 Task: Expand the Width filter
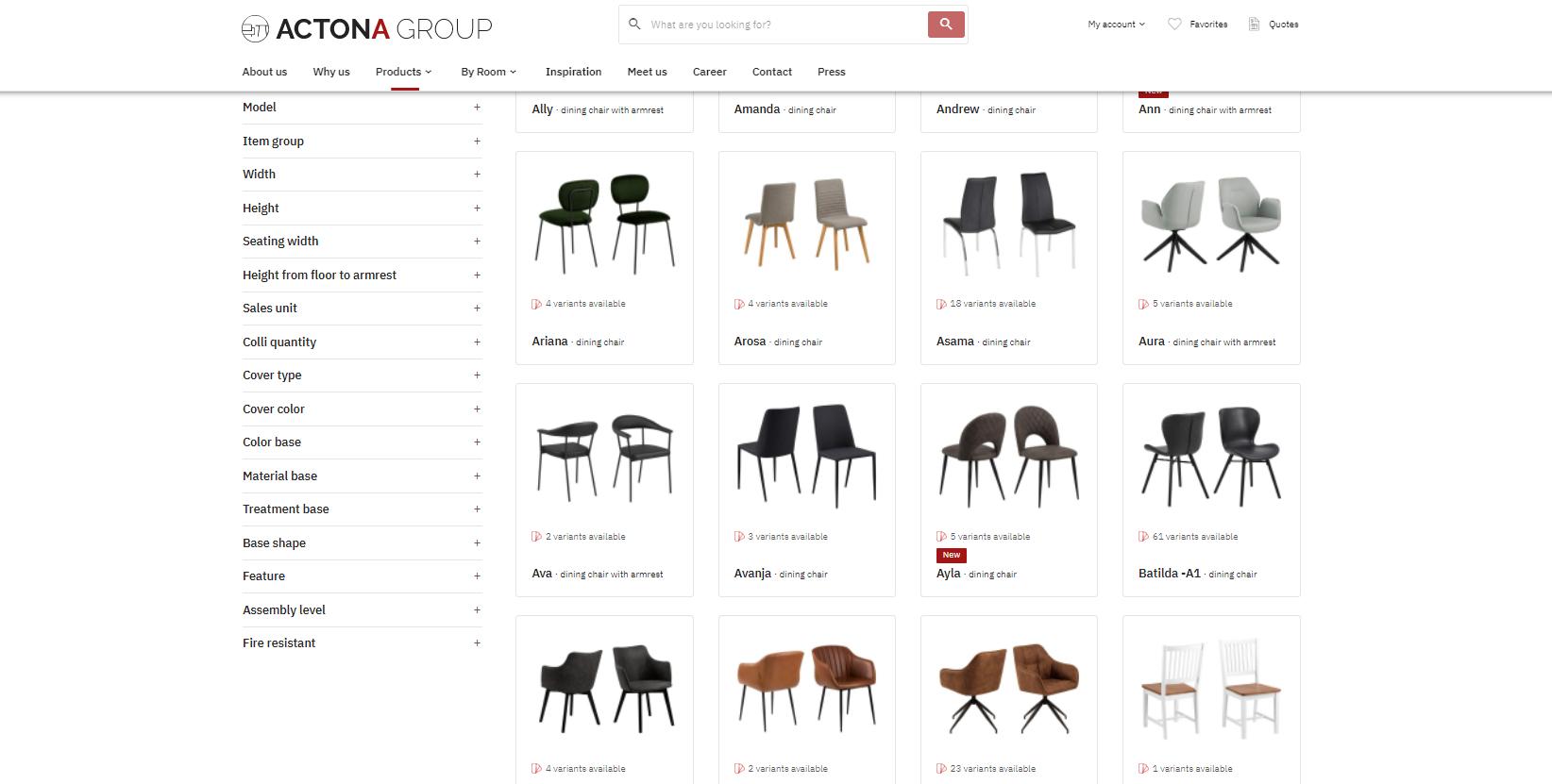pos(362,175)
